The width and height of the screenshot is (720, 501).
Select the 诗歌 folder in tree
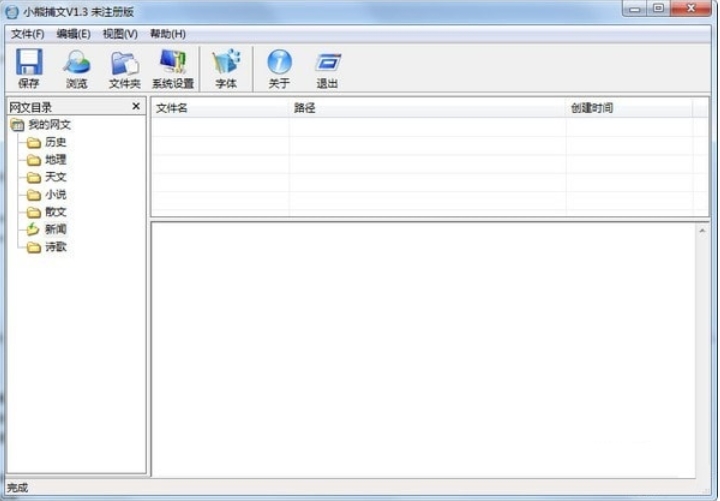(x=56, y=247)
